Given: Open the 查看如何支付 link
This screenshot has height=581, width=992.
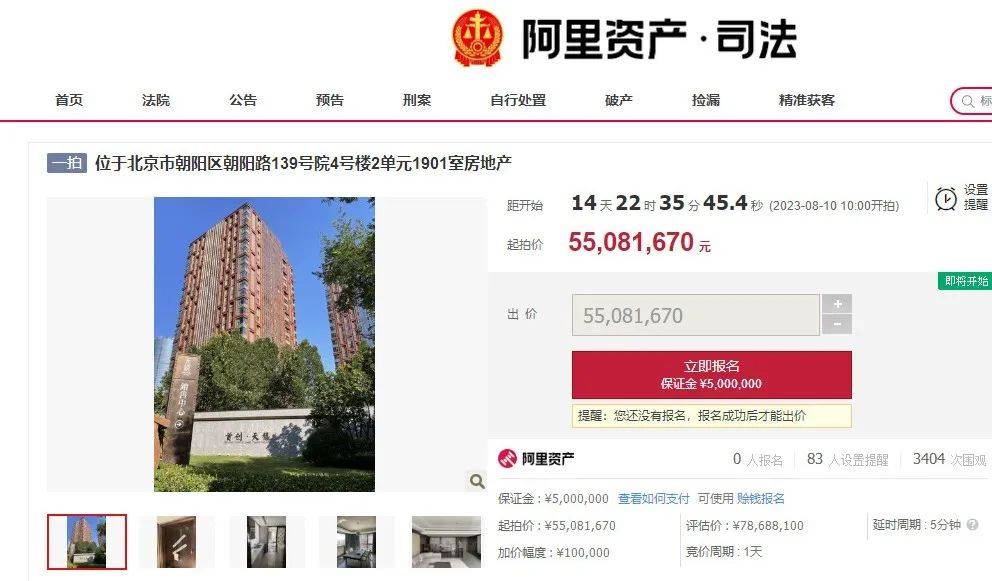Looking at the screenshot, I should click(x=654, y=499).
